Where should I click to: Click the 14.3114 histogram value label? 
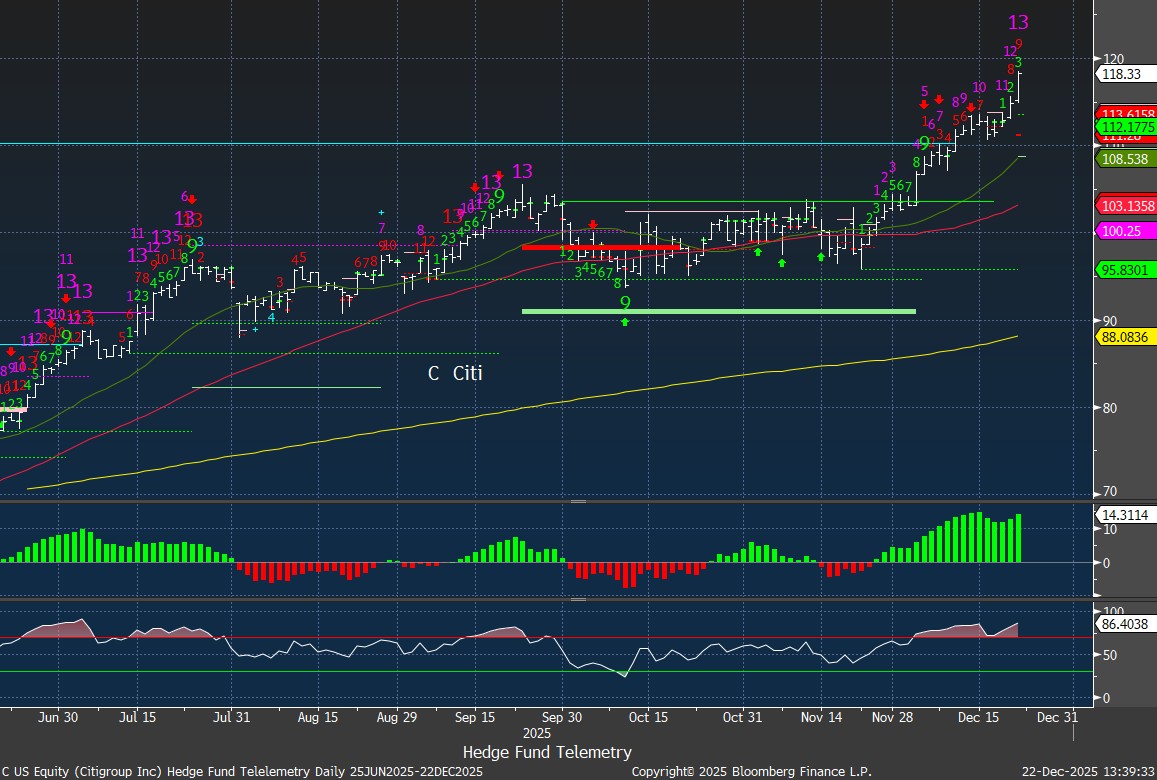1125,515
